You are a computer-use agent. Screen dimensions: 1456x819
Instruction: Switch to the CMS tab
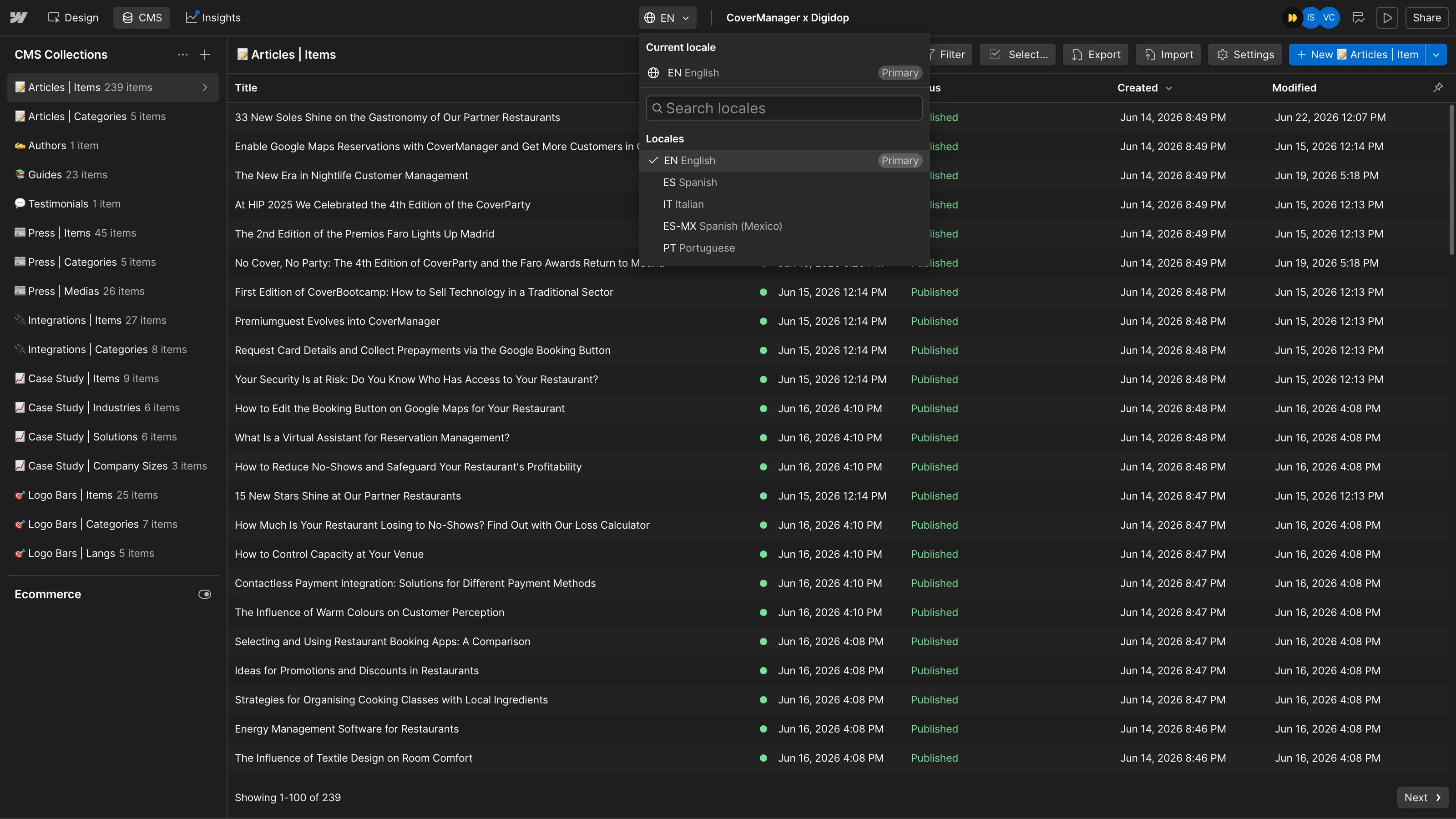[x=142, y=18]
